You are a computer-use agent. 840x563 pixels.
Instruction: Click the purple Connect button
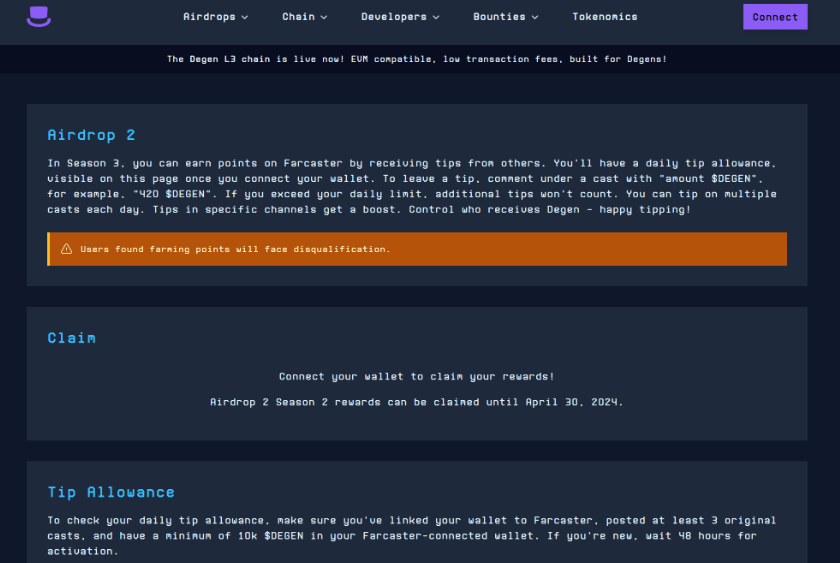click(775, 17)
